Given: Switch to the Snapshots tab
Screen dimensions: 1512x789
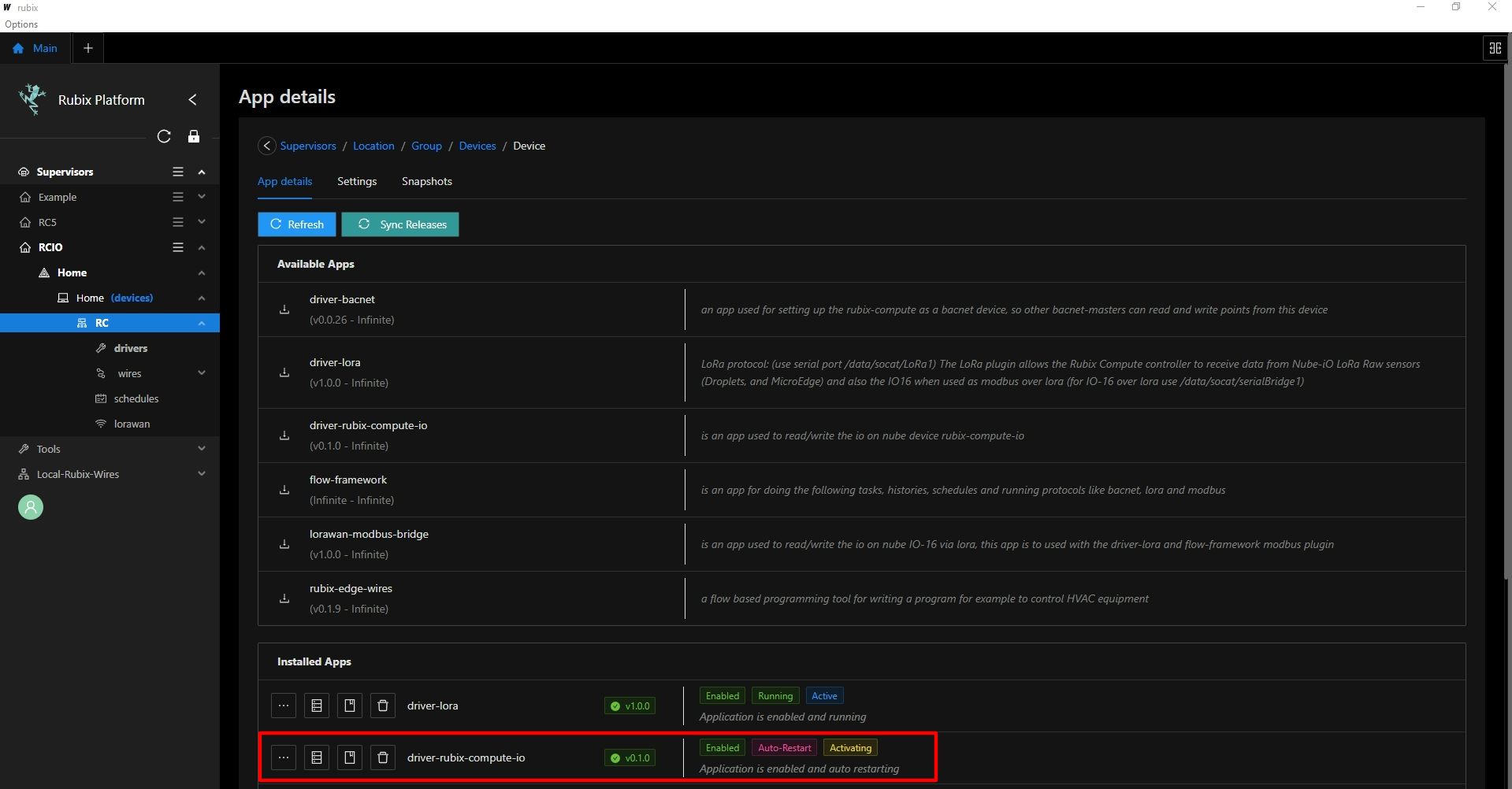Looking at the screenshot, I should tap(427, 181).
